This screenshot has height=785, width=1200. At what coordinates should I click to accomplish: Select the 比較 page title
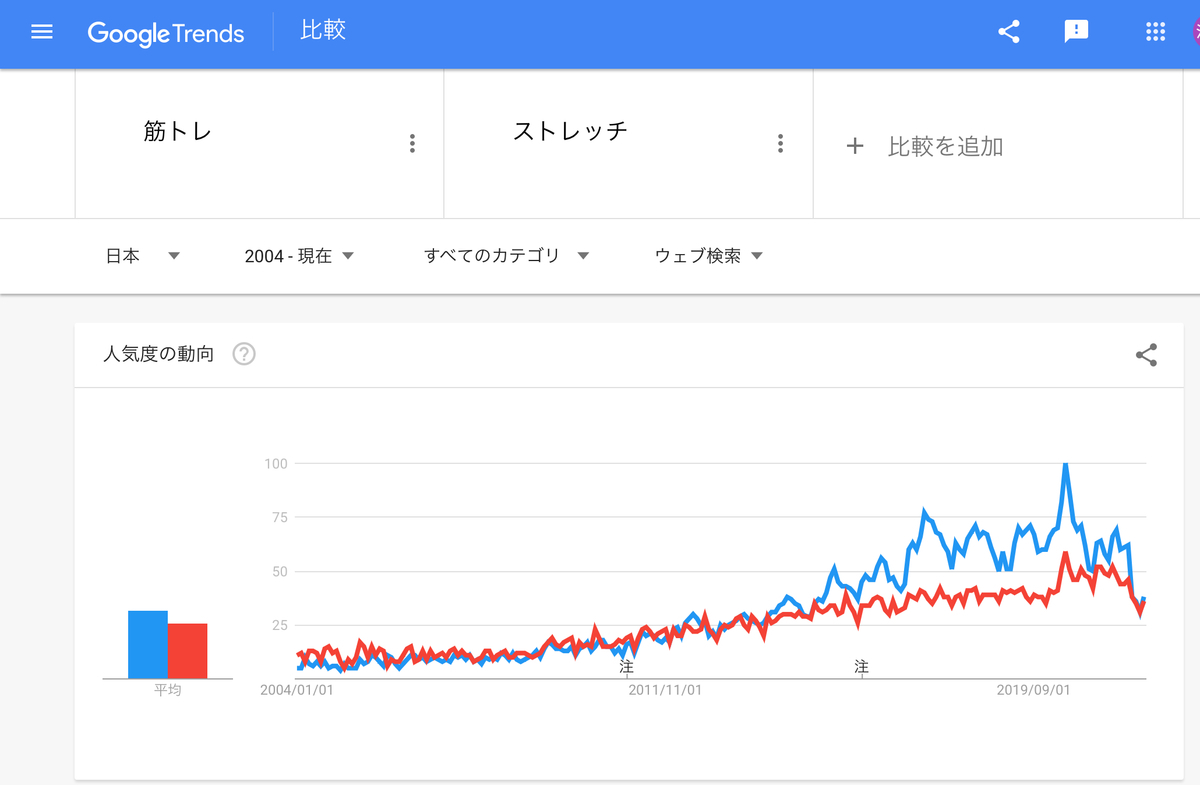(x=322, y=33)
